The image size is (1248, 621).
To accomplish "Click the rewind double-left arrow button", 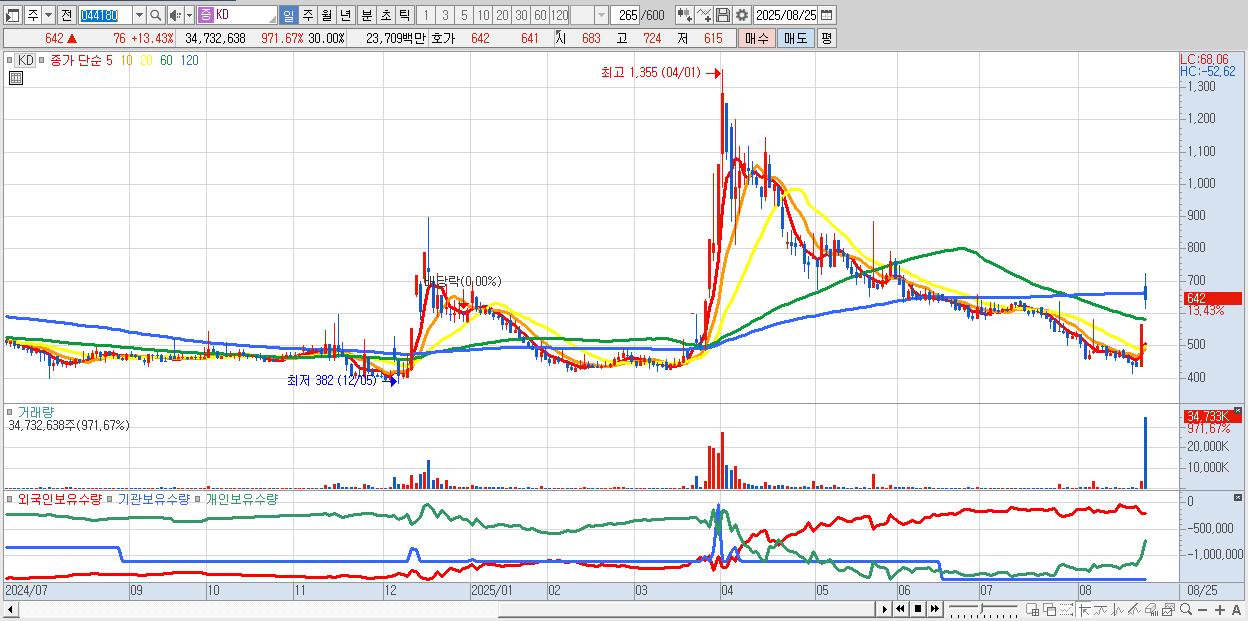I will coord(900,609).
